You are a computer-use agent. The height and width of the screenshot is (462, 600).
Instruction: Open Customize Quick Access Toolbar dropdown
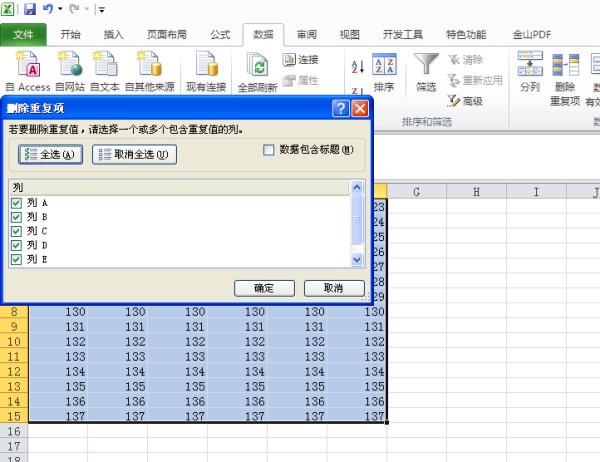[102, 10]
